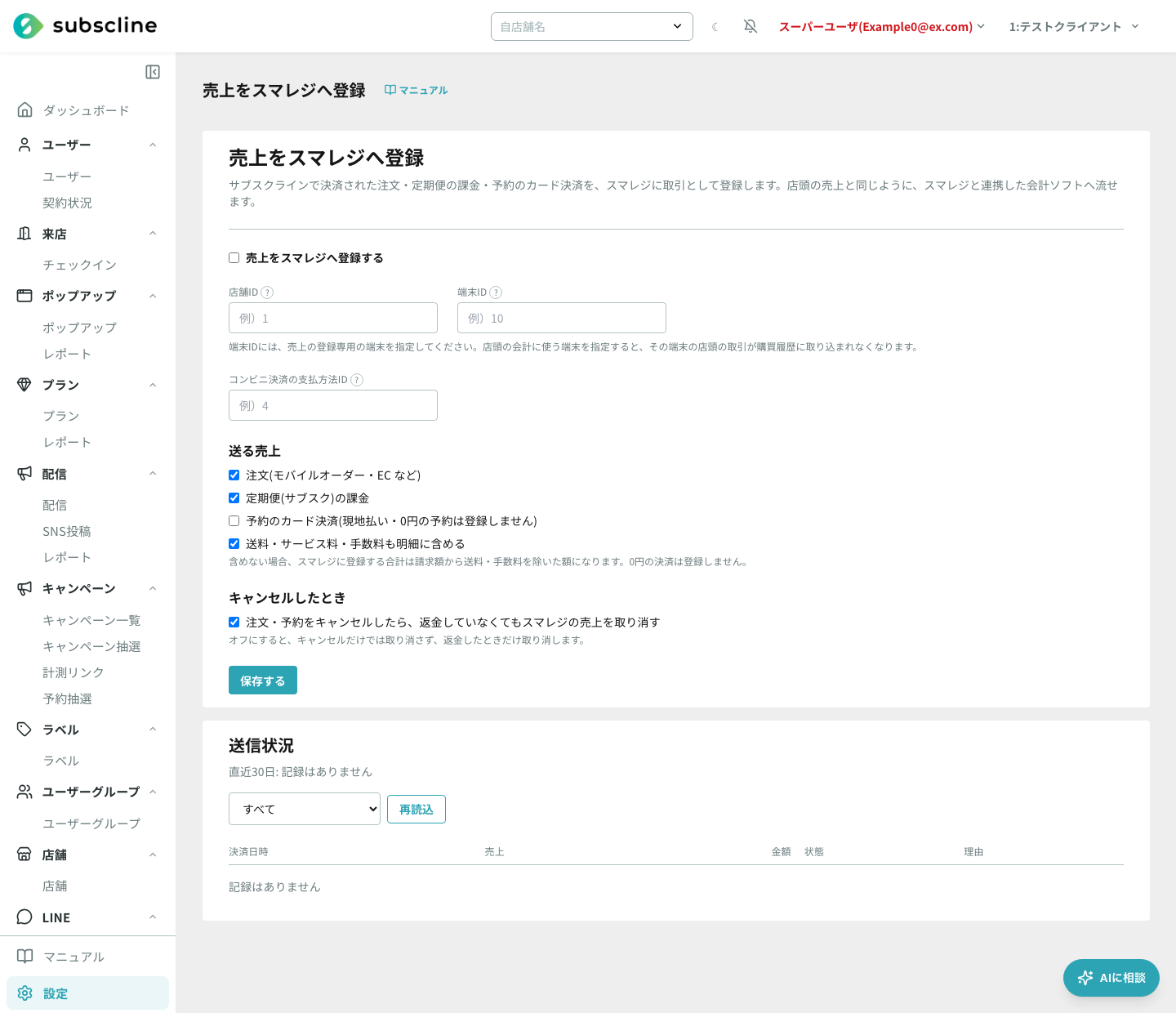Click the マニュアル book icon in sidebar

[x=25, y=957]
